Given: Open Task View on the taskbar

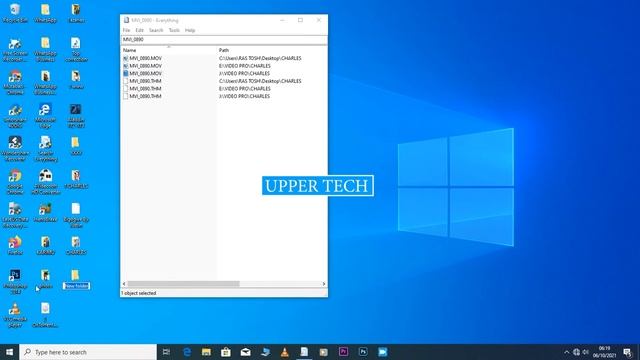Looking at the screenshot, I should point(166,352).
